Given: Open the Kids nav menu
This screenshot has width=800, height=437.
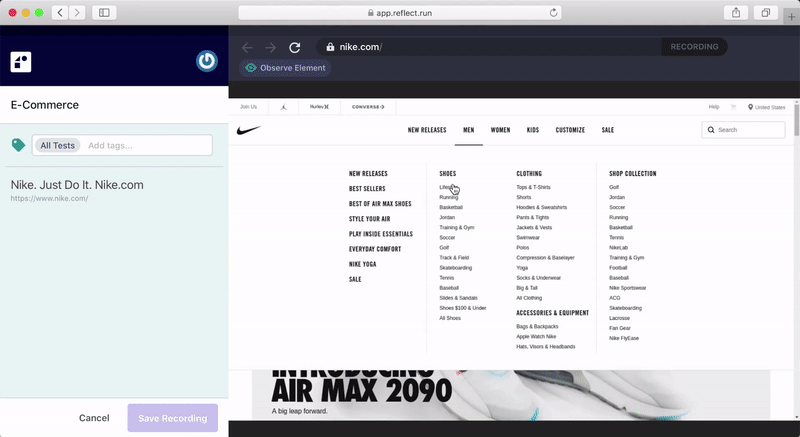Looking at the screenshot, I should (533, 130).
